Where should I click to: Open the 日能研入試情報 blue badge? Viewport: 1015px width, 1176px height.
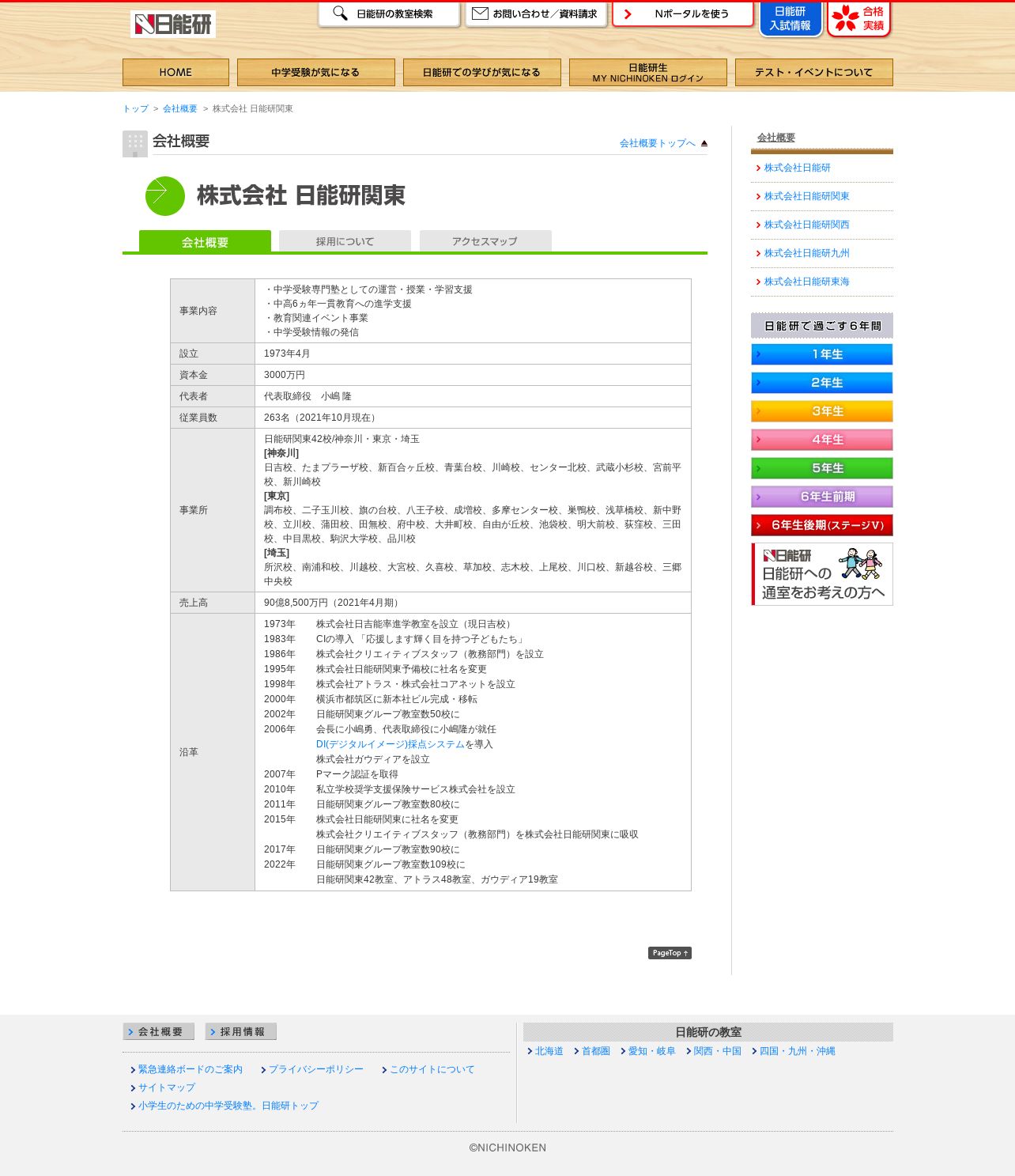point(790,19)
